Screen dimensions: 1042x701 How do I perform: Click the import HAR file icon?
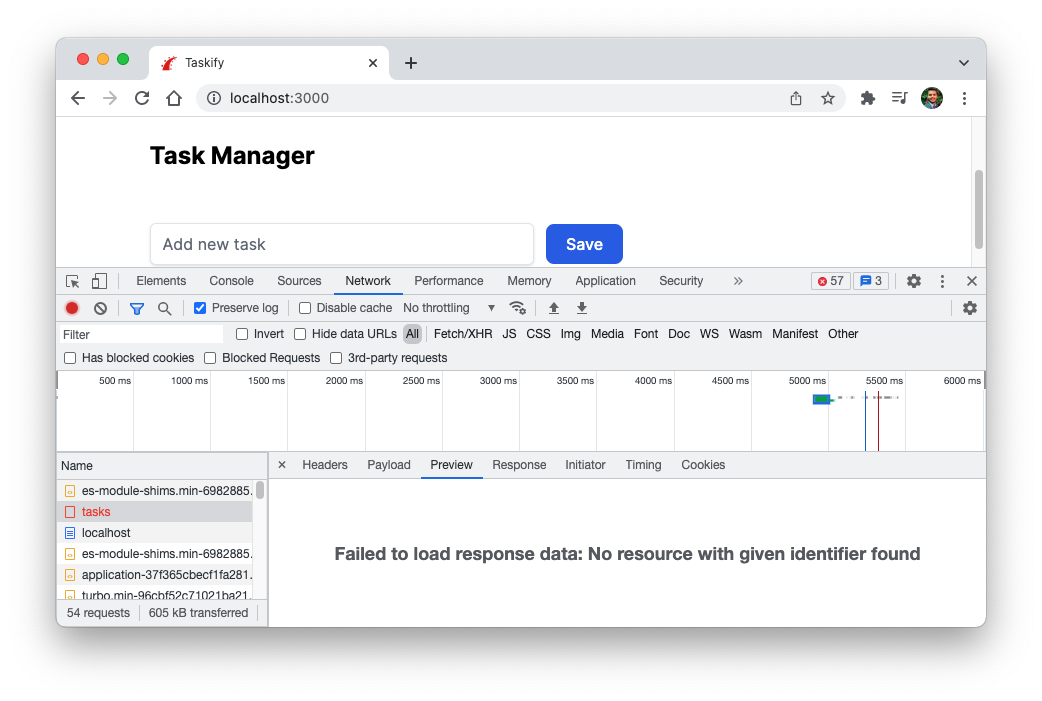pos(554,308)
